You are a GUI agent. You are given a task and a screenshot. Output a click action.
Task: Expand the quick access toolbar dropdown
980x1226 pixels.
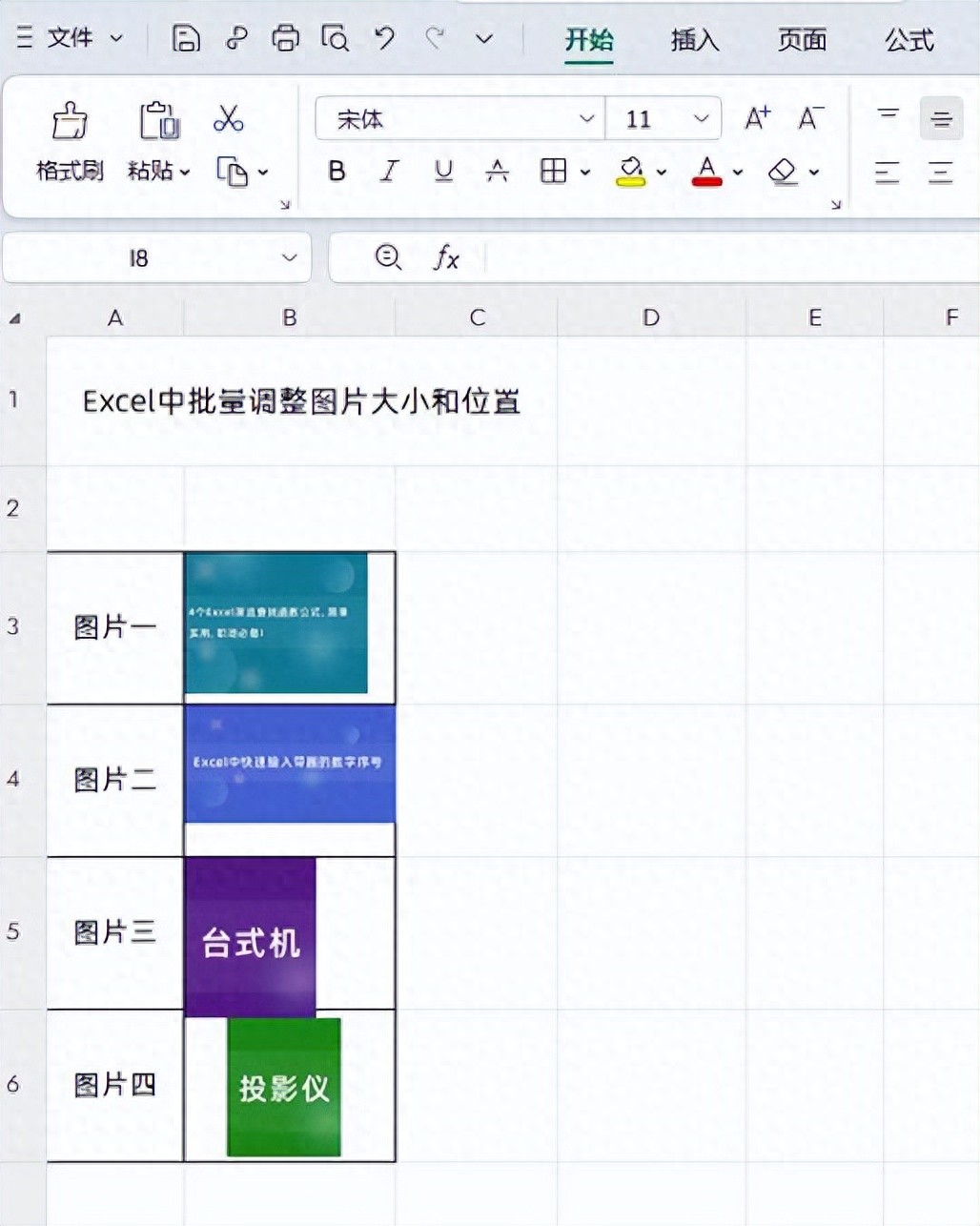pyautogui.click(x=484, y=39)
